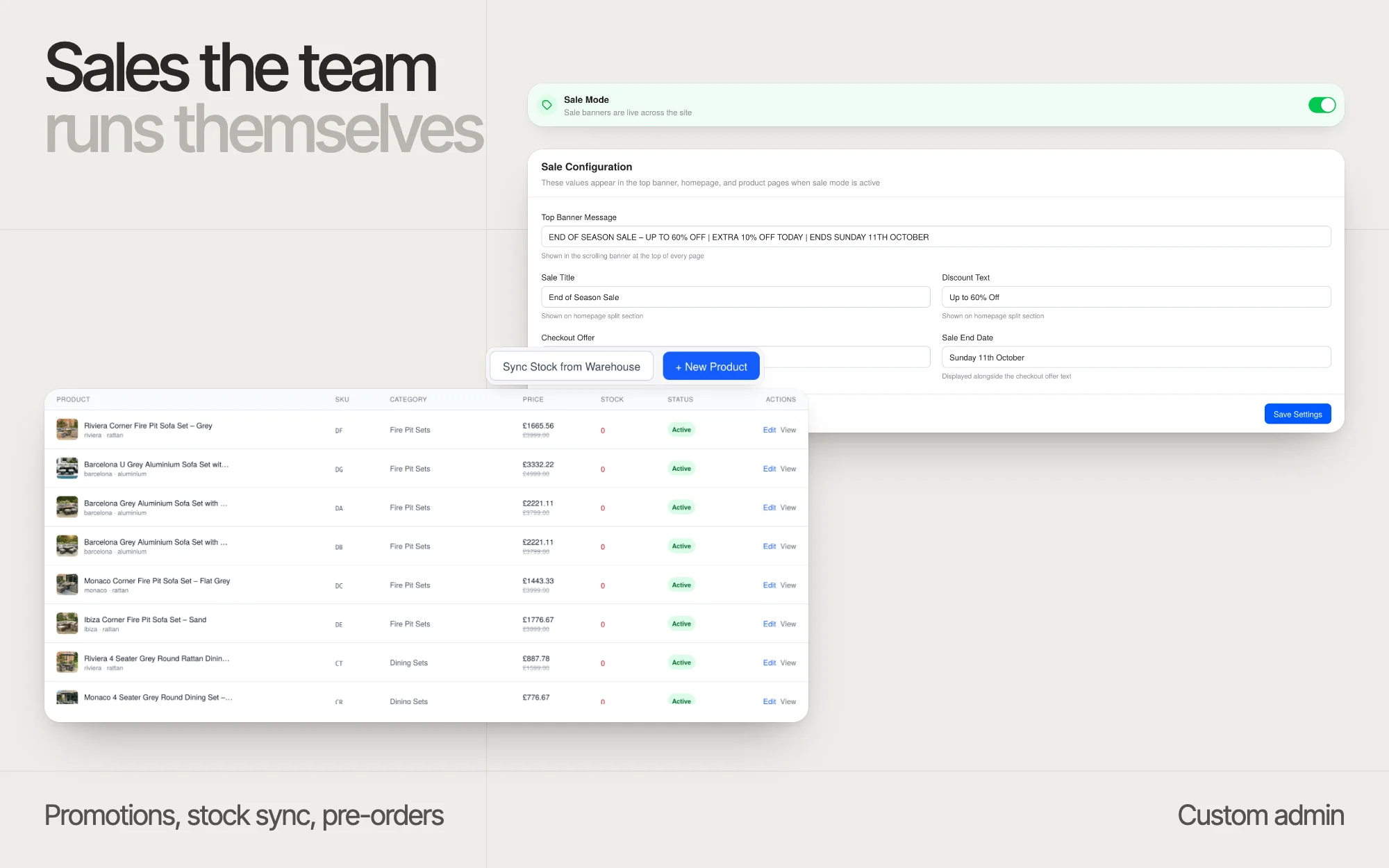View the Riviera 4 Seater Round Rattan set
The height and width of the screenshot is (868, 1389).
[788, 663]
